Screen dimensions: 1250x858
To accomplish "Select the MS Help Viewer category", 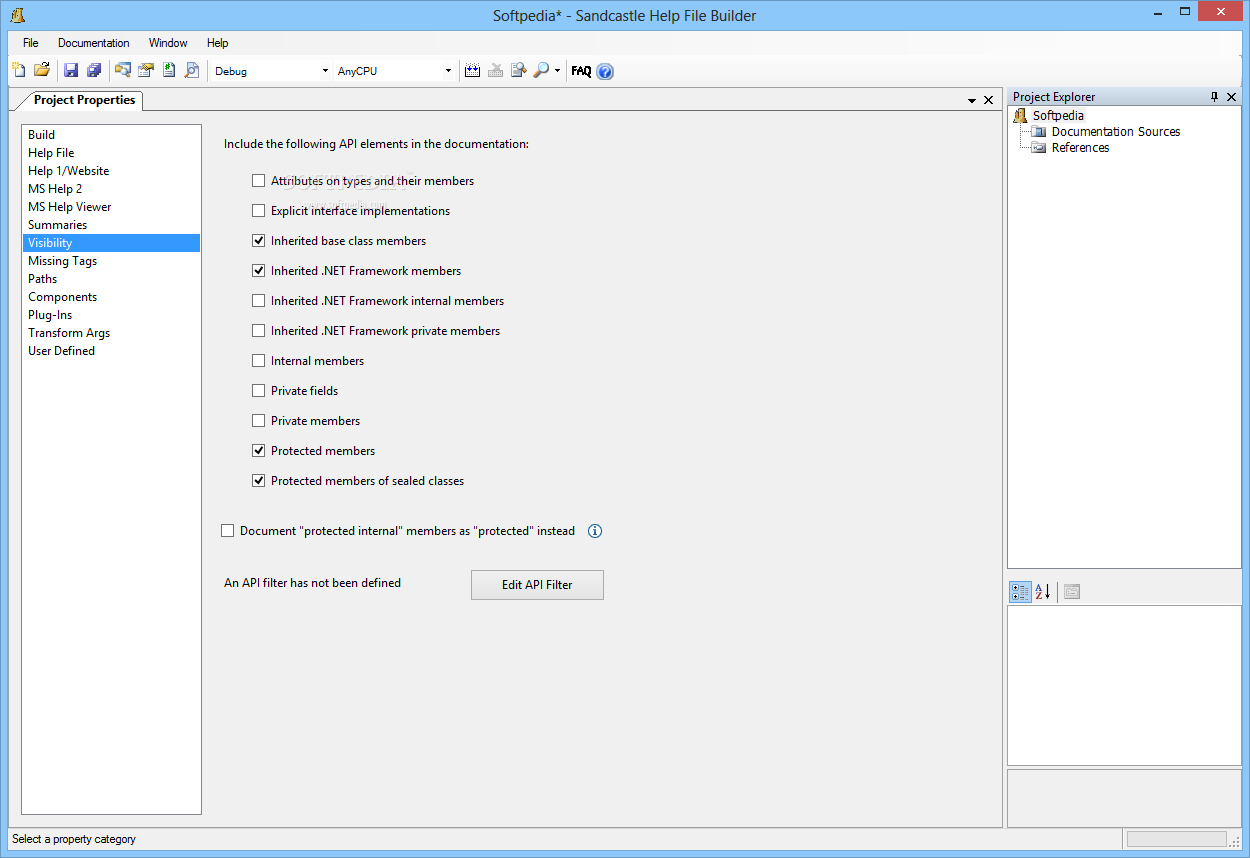I will pyautogui.click(x=111, y=207).
